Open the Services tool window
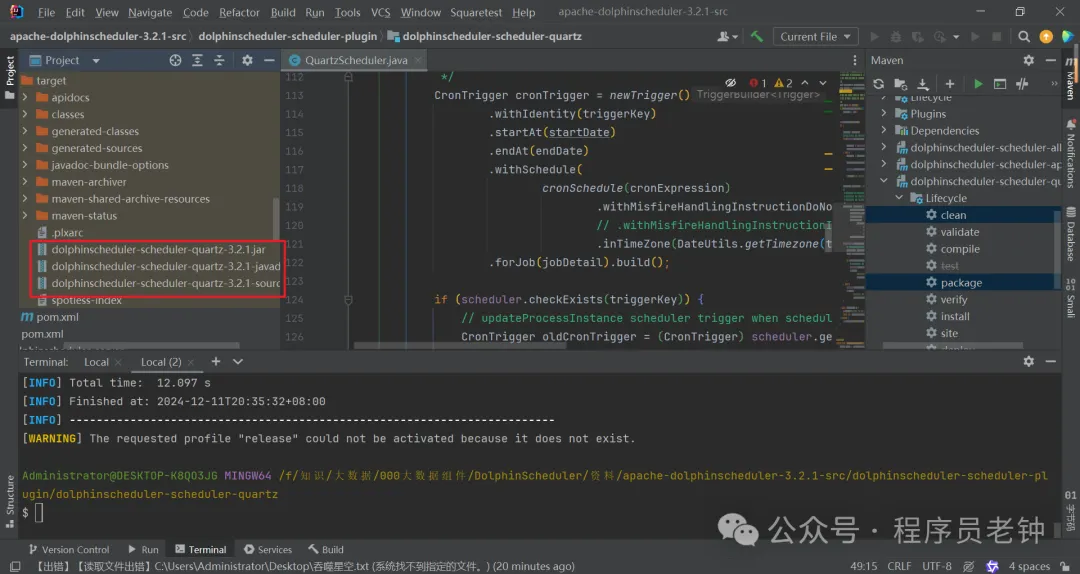 [x=268, y=549]
